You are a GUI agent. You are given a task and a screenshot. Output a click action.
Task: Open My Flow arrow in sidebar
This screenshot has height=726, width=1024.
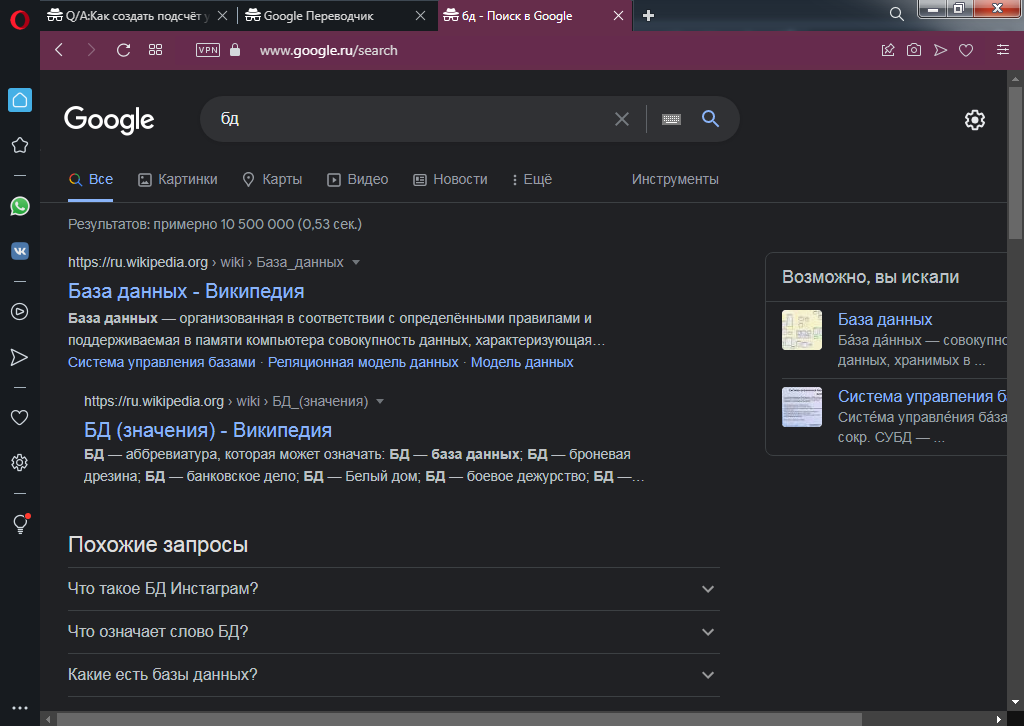[20, 357]
